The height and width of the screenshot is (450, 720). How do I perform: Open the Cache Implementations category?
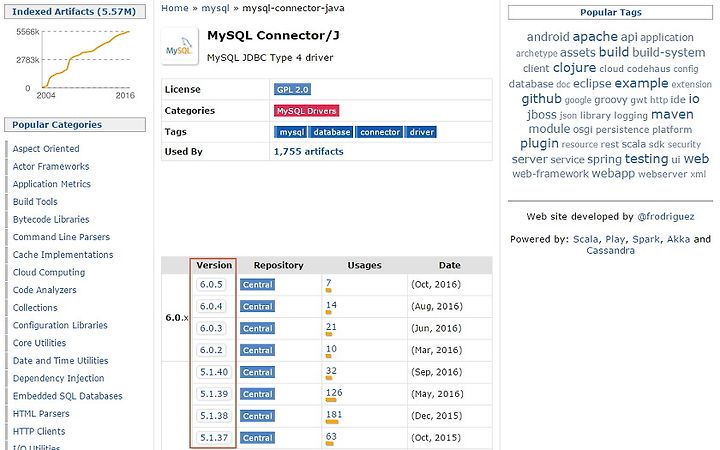pos(63,255)
